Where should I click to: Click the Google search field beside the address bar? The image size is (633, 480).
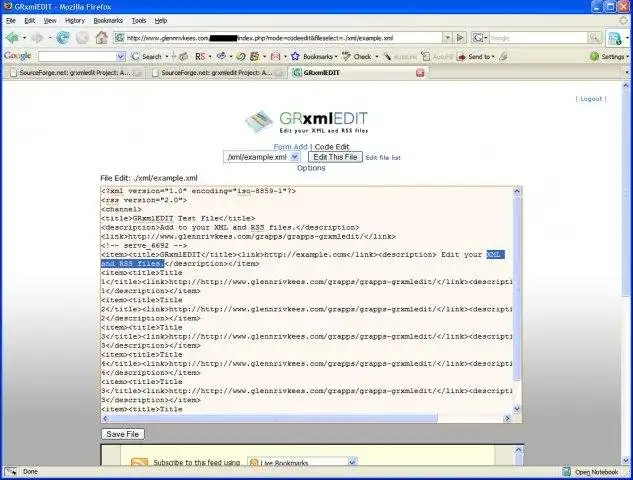click(539, 38)
